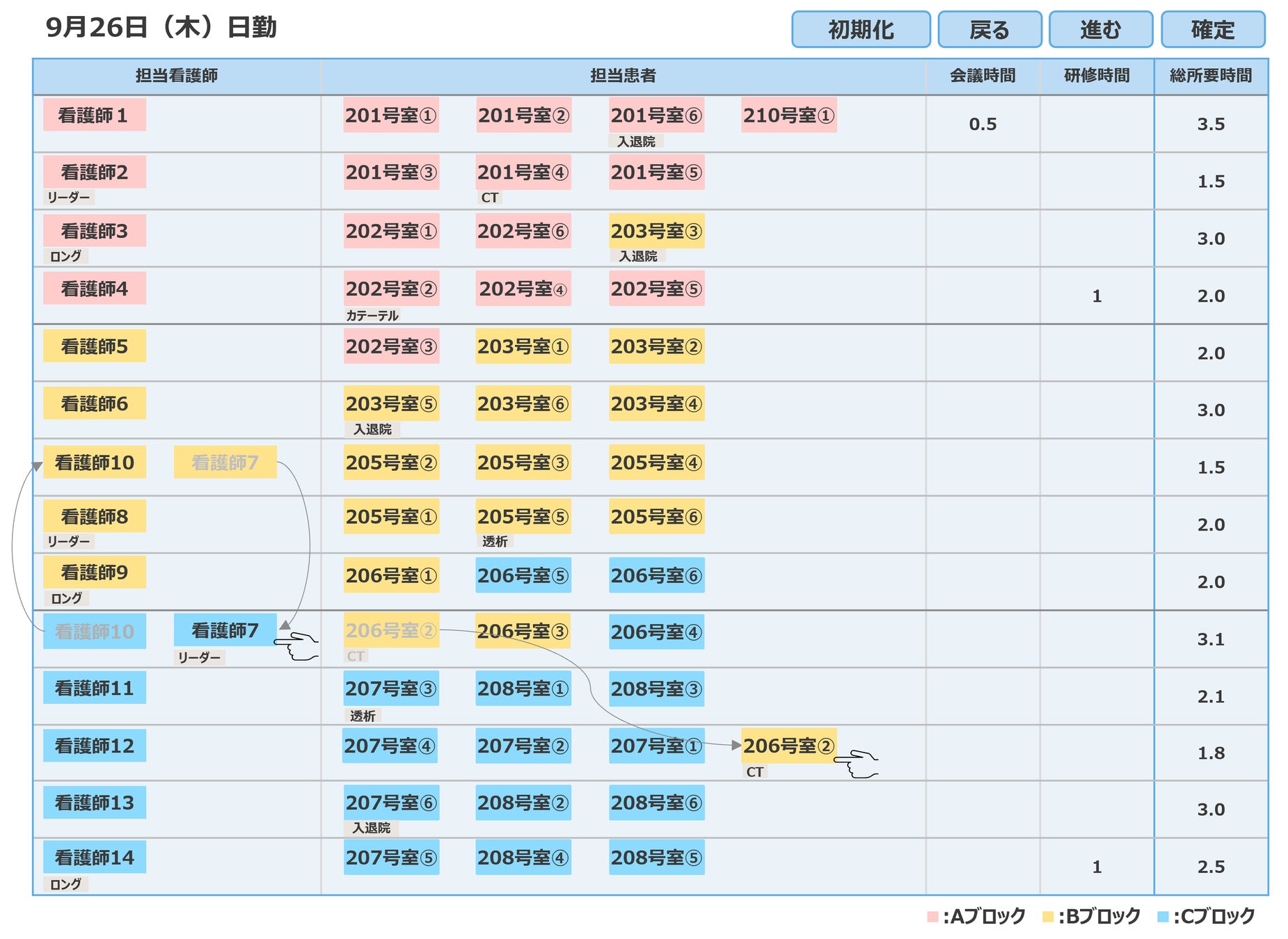1288x939 pixels.
Task: Click total time 3.1 for 看護師7 row
Action: tap(1211, 639)
